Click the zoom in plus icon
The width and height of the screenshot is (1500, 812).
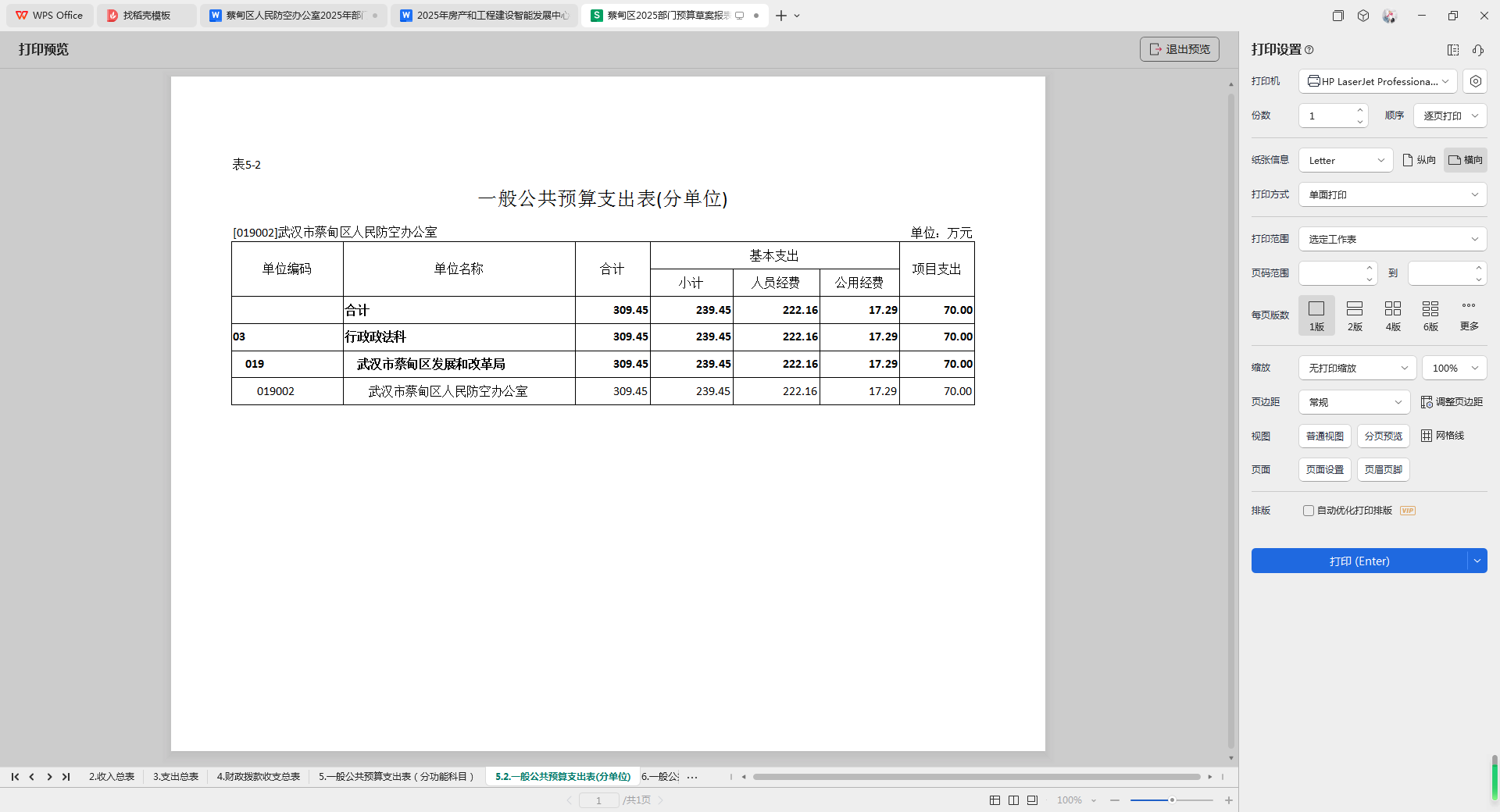click(x=1229, y=800)
